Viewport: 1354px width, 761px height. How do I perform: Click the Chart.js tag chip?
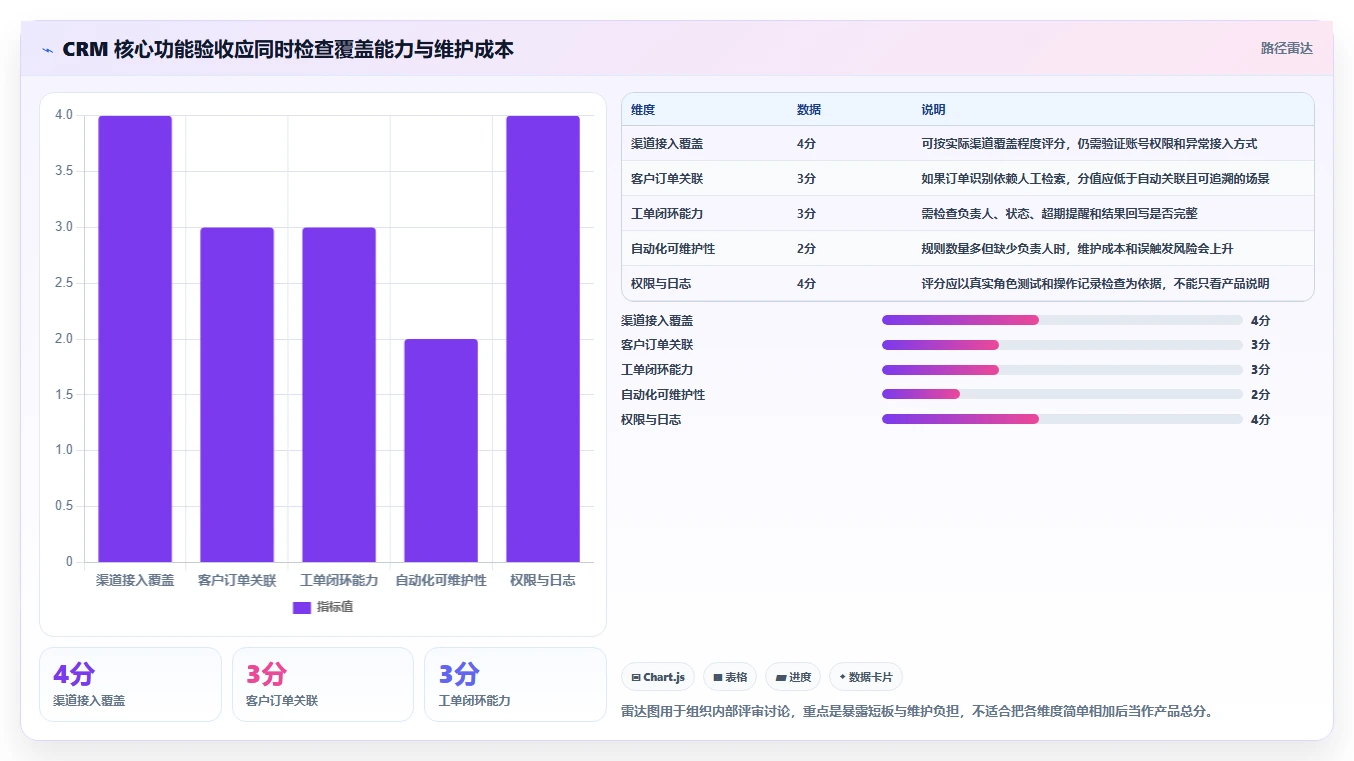[658, 677]
